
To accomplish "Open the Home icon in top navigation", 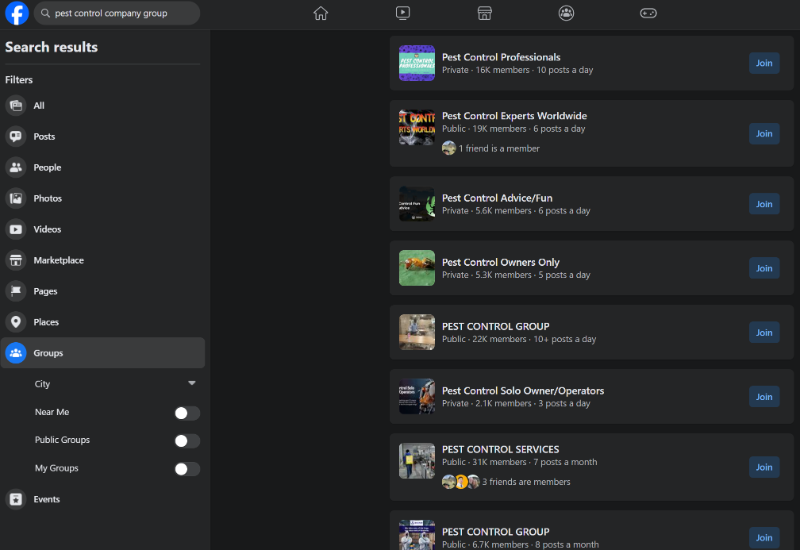I will pyautogui.click(x=320, y=13).
